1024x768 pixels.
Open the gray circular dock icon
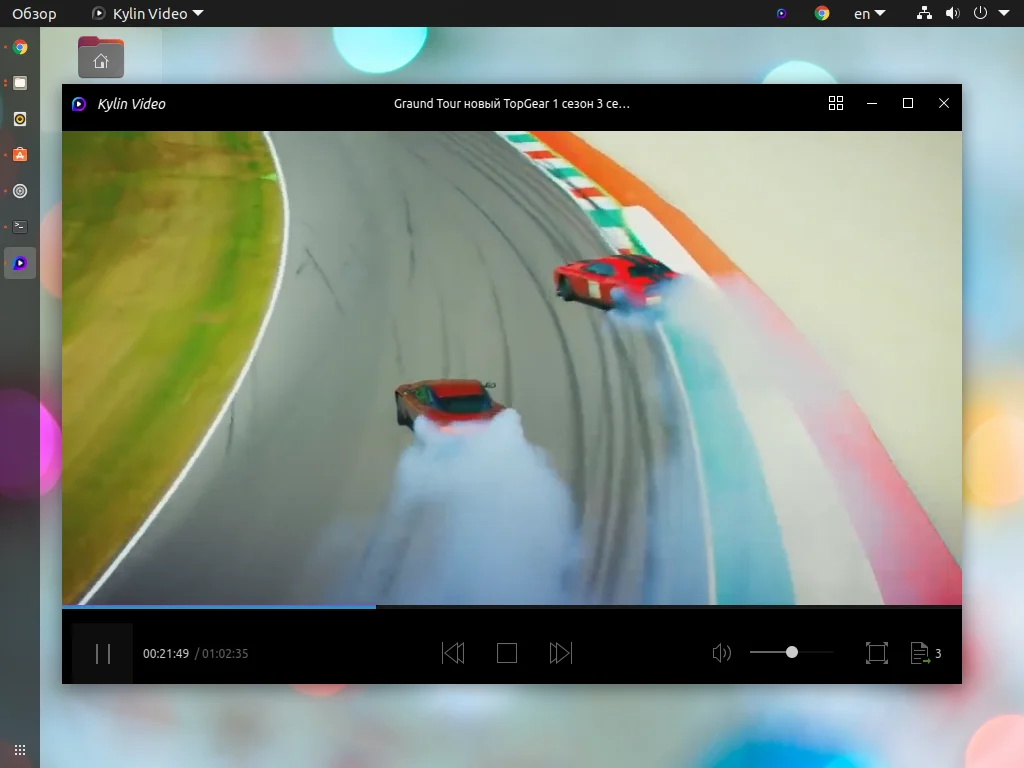[x=20, y=191]
